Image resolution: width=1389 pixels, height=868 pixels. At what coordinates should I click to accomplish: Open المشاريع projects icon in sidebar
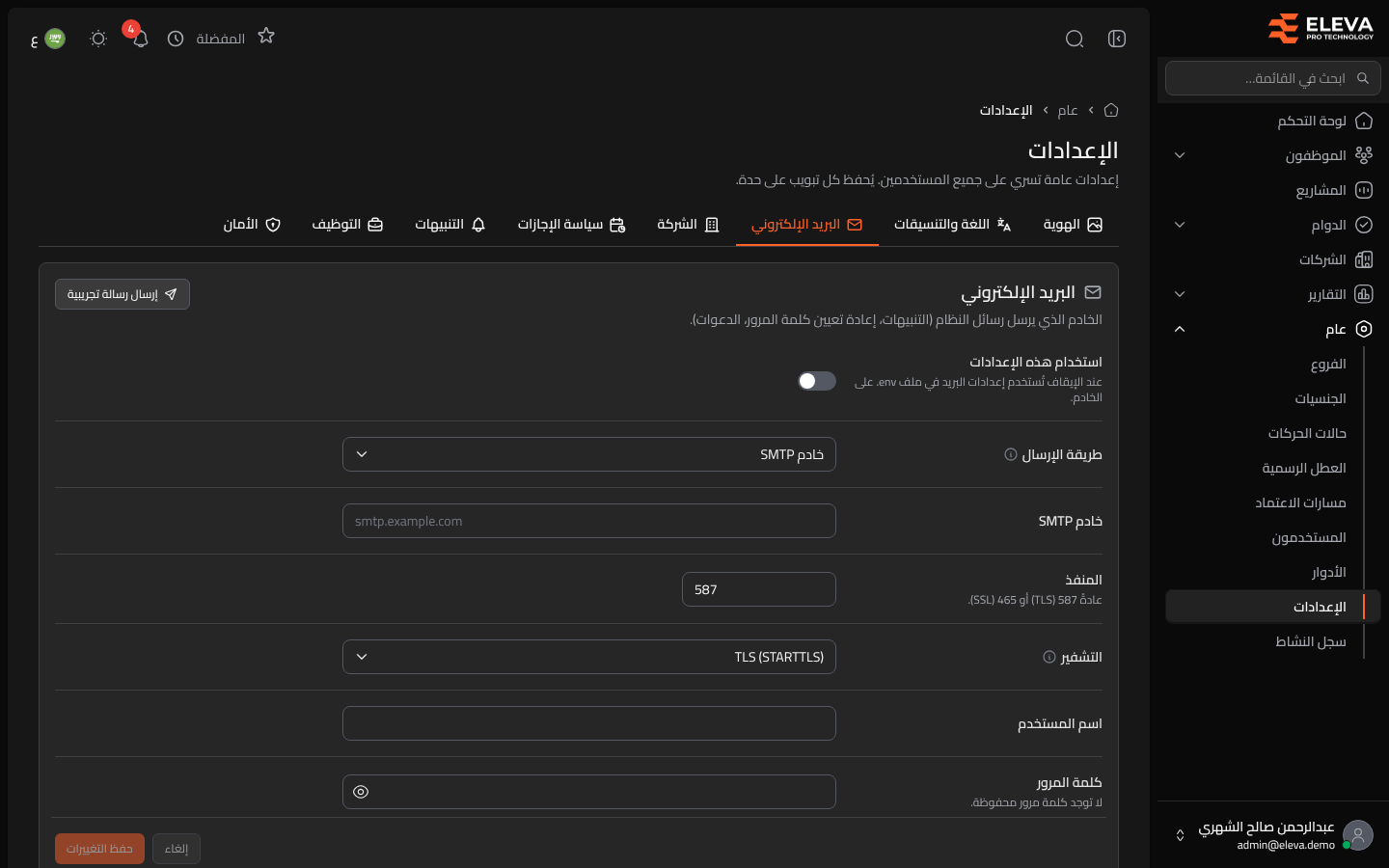(1364, 190)
